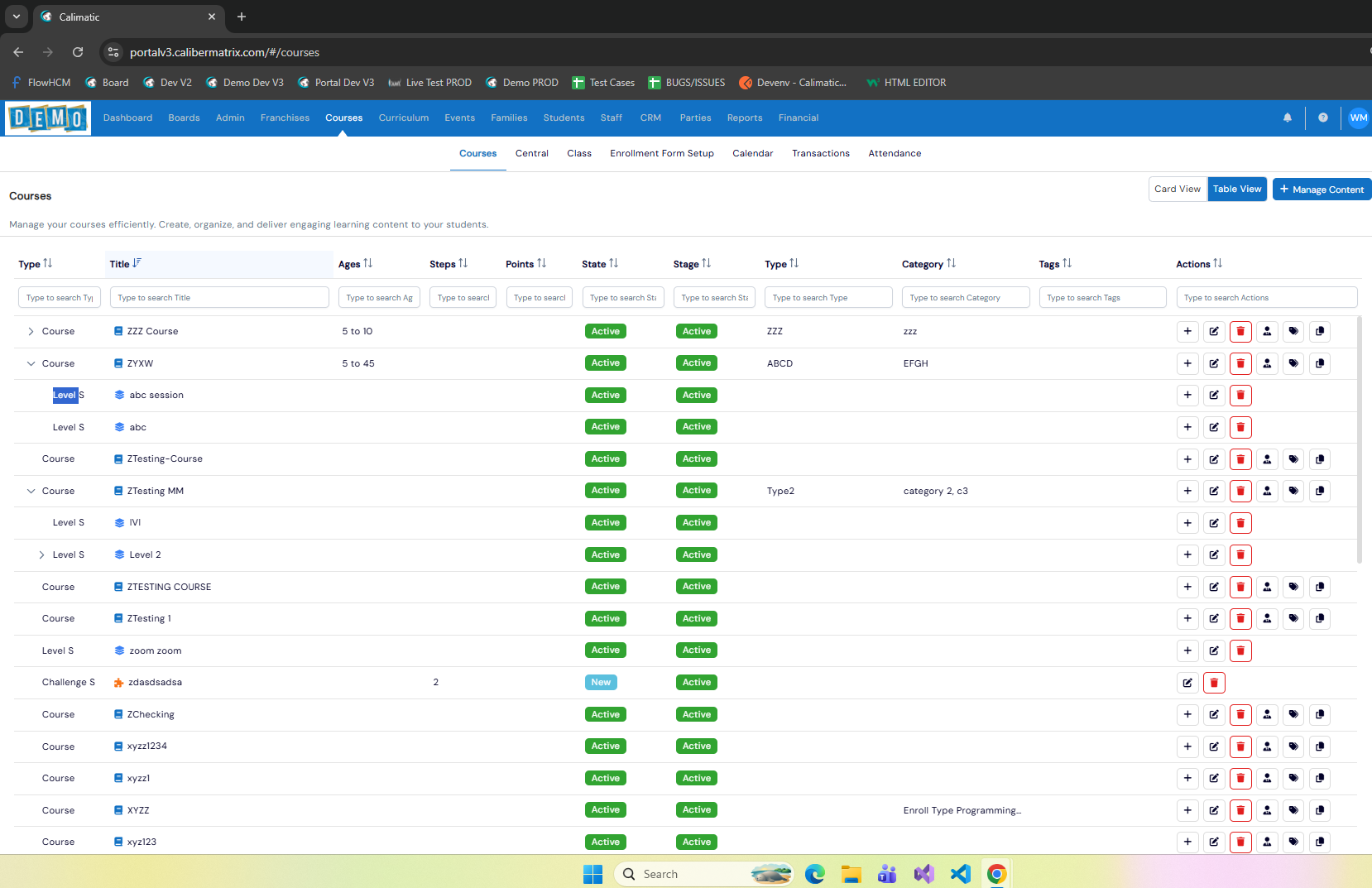Click the user icon for ZTesting MM
Screen dimensions: 1372x888
(1267, 491)
